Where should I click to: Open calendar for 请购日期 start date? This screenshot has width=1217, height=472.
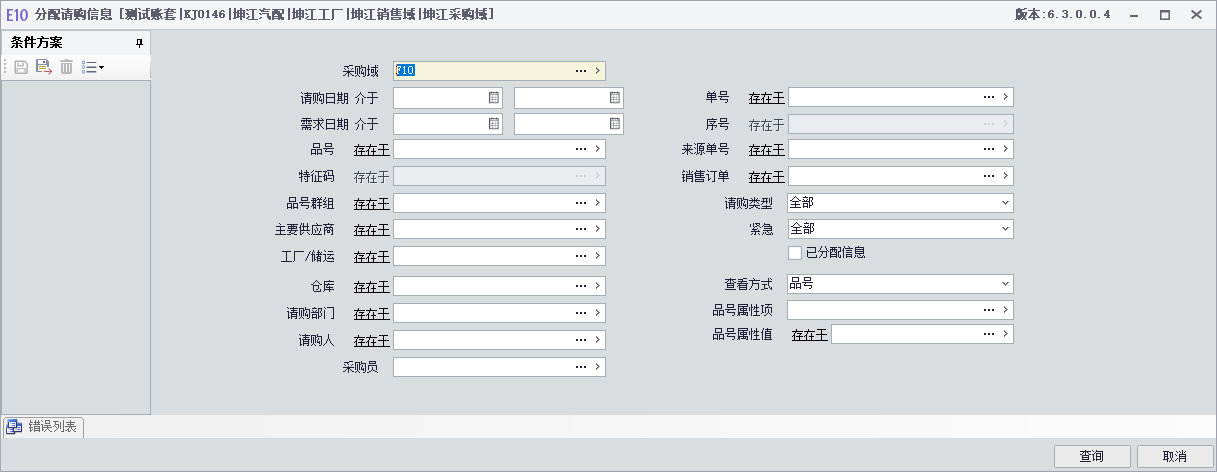(494, 98)
